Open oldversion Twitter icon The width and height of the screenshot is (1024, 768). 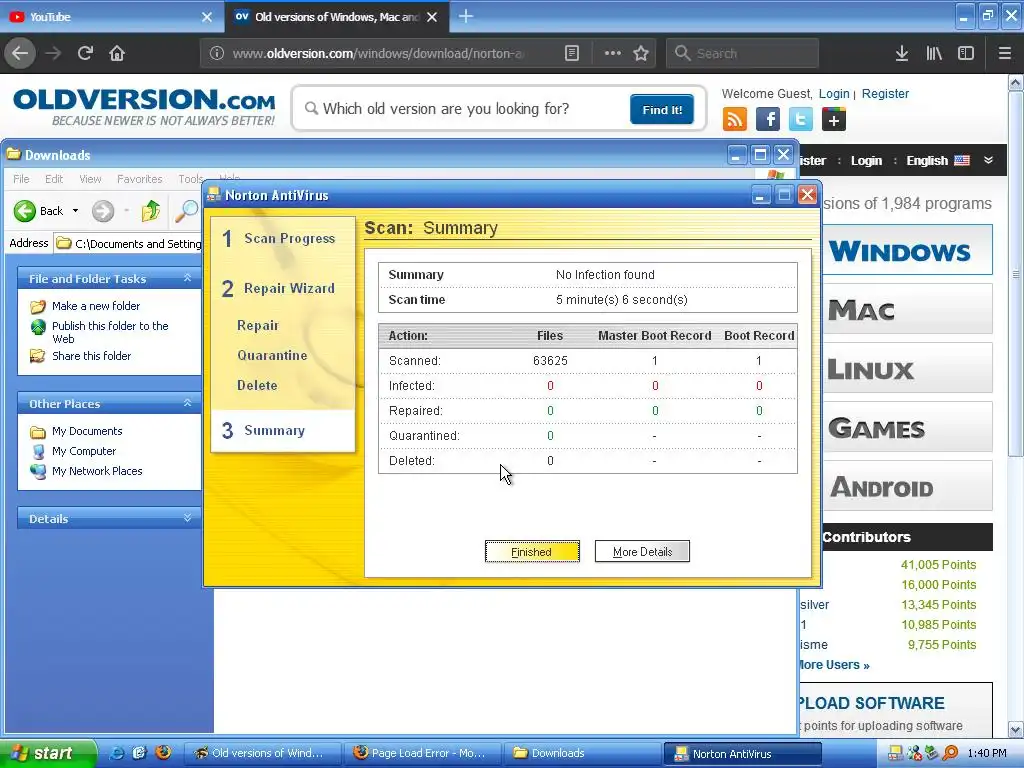click(x=801, y=120)
